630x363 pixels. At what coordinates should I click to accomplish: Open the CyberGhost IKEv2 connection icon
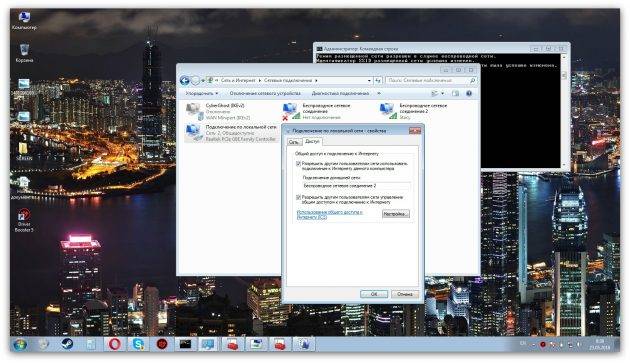pyautogui.click(x=194, y=111)
